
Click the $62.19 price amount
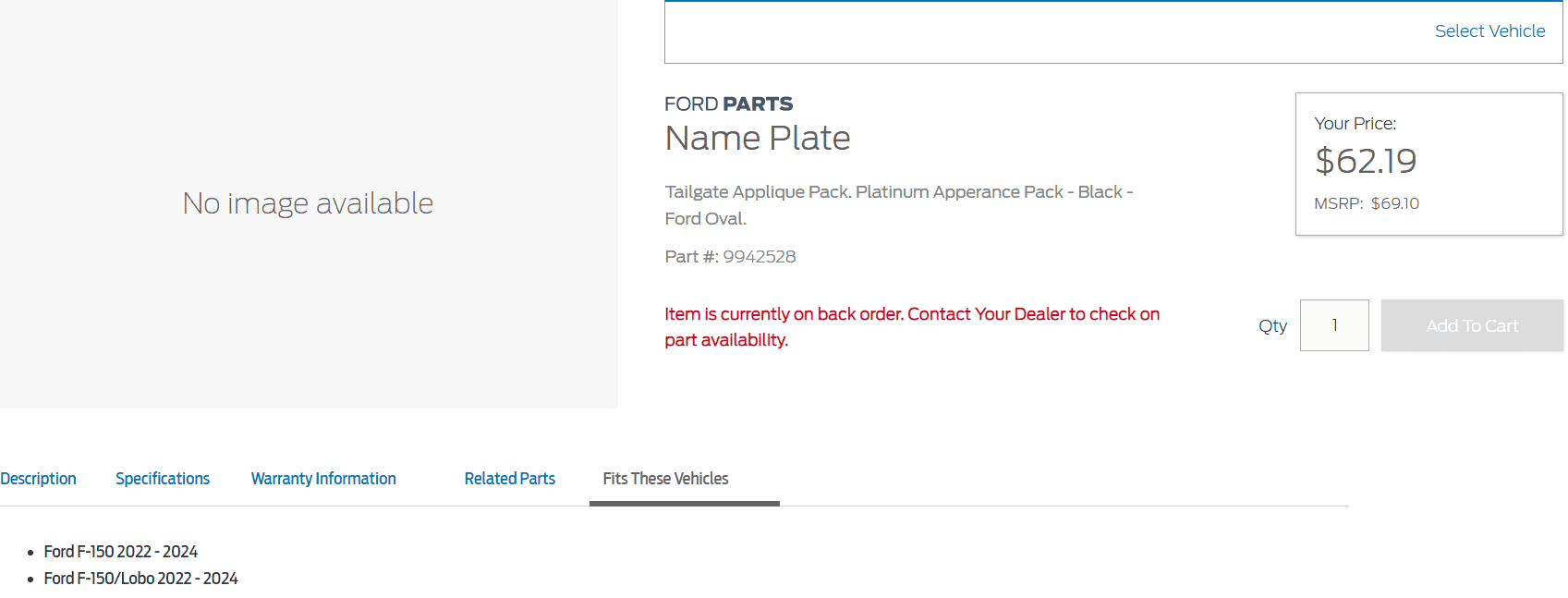[1365, 162]
